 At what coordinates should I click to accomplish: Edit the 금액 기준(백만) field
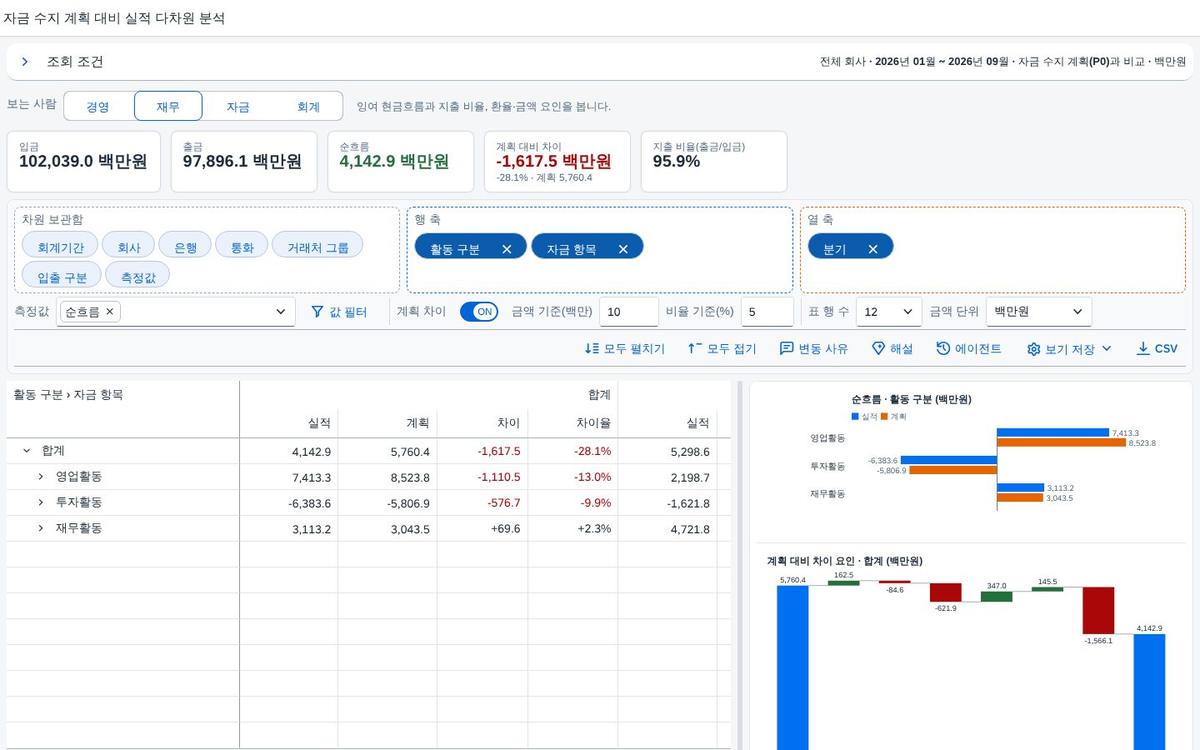click(629, 312)
